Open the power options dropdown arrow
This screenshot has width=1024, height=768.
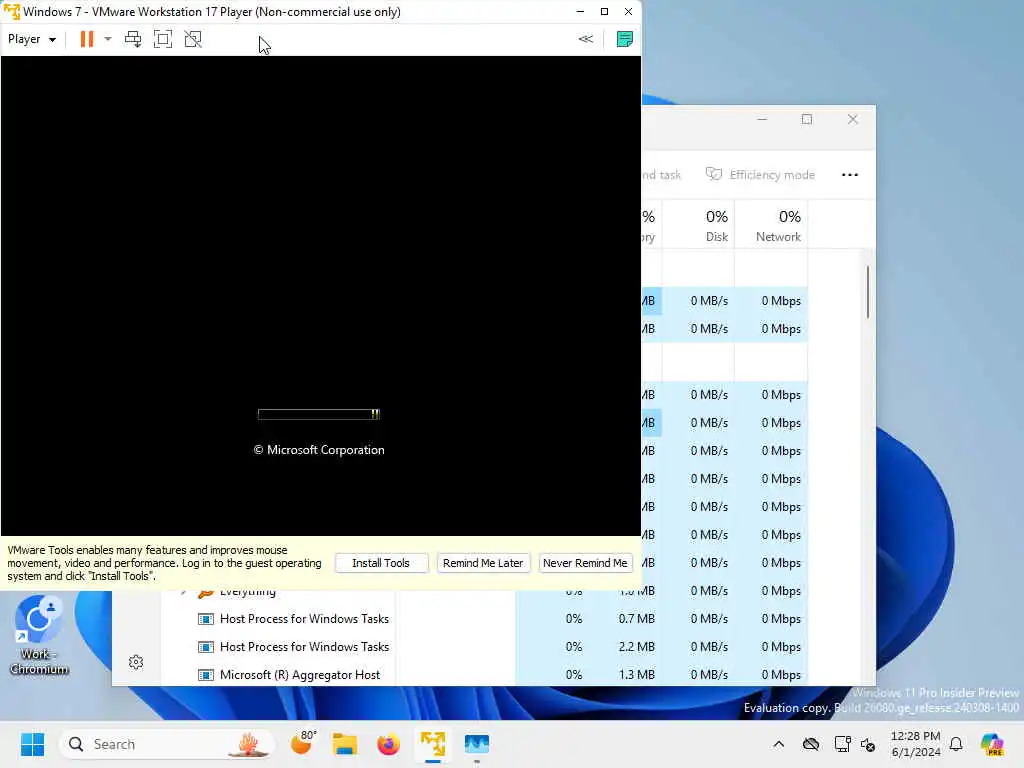pyautogui.click(x=108, y=39)
